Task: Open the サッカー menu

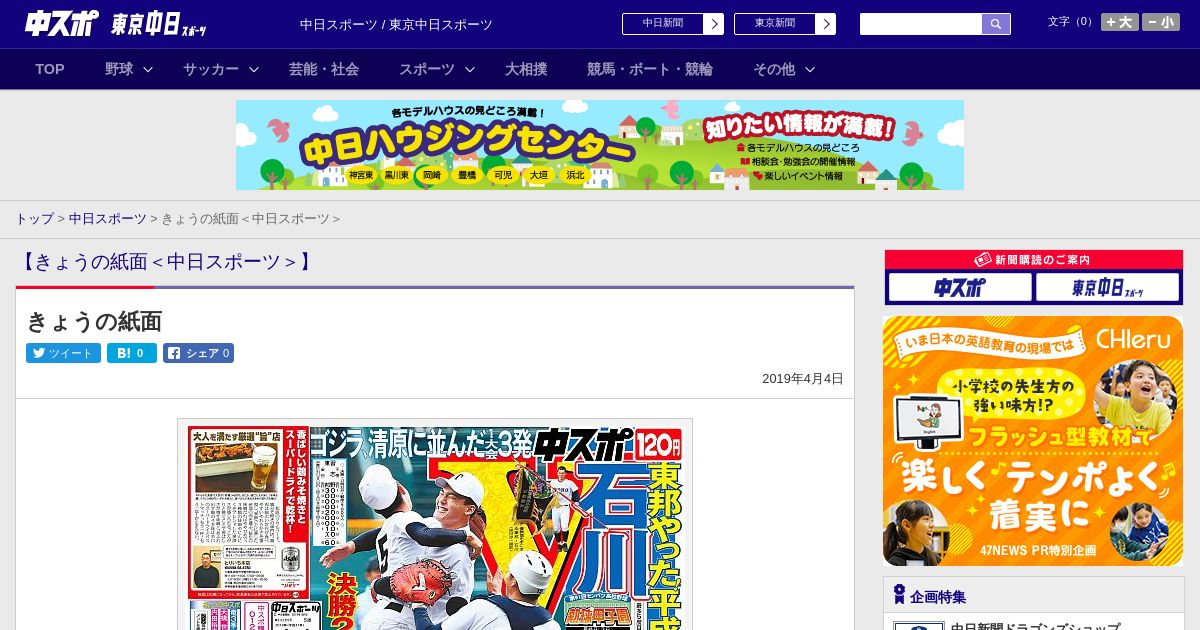Action: click(x=211, y=69)
